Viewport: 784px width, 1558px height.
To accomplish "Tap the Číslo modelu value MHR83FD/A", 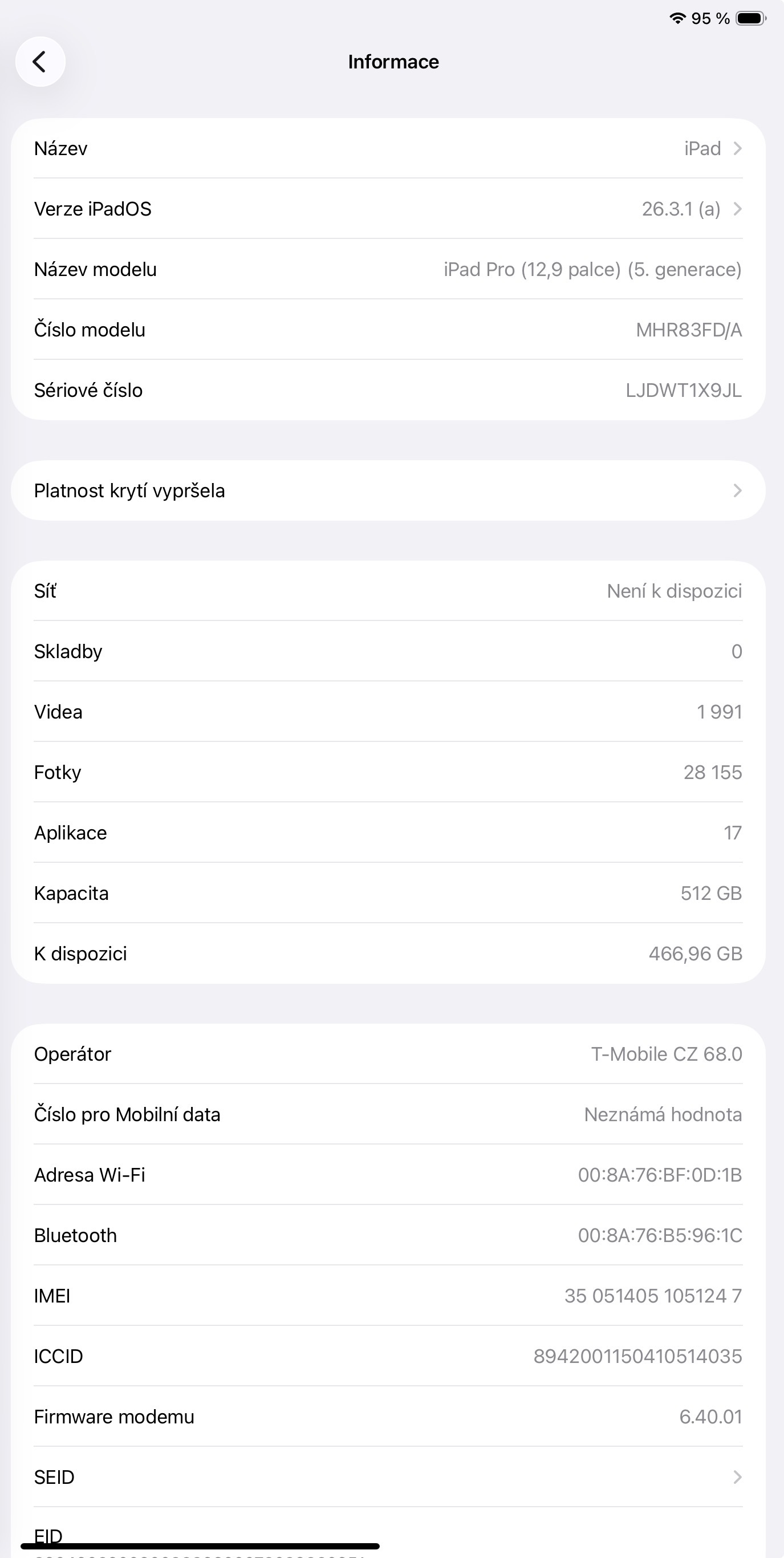I will [688, 330].
